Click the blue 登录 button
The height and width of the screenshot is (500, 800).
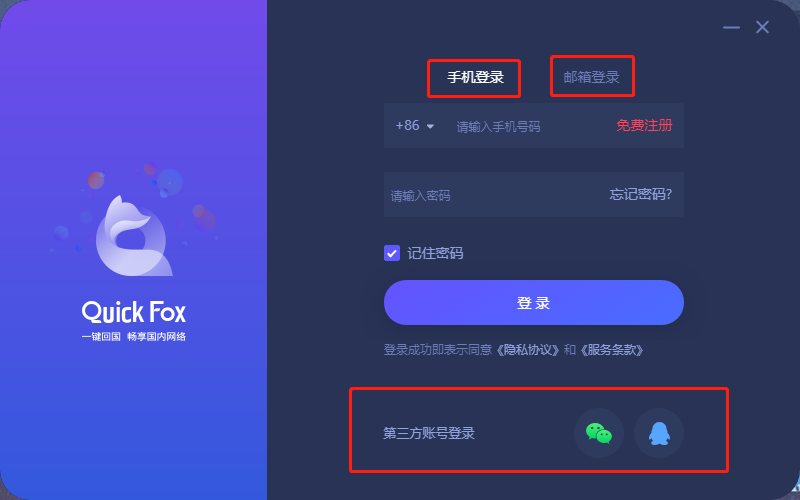pyautogui.click(x=534, y=303)
